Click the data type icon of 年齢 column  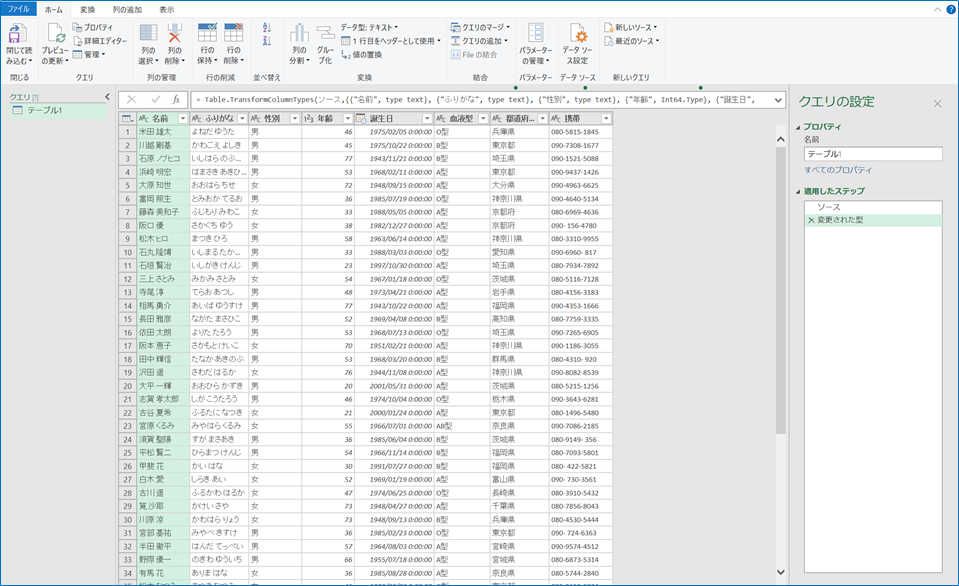point(309,119)
